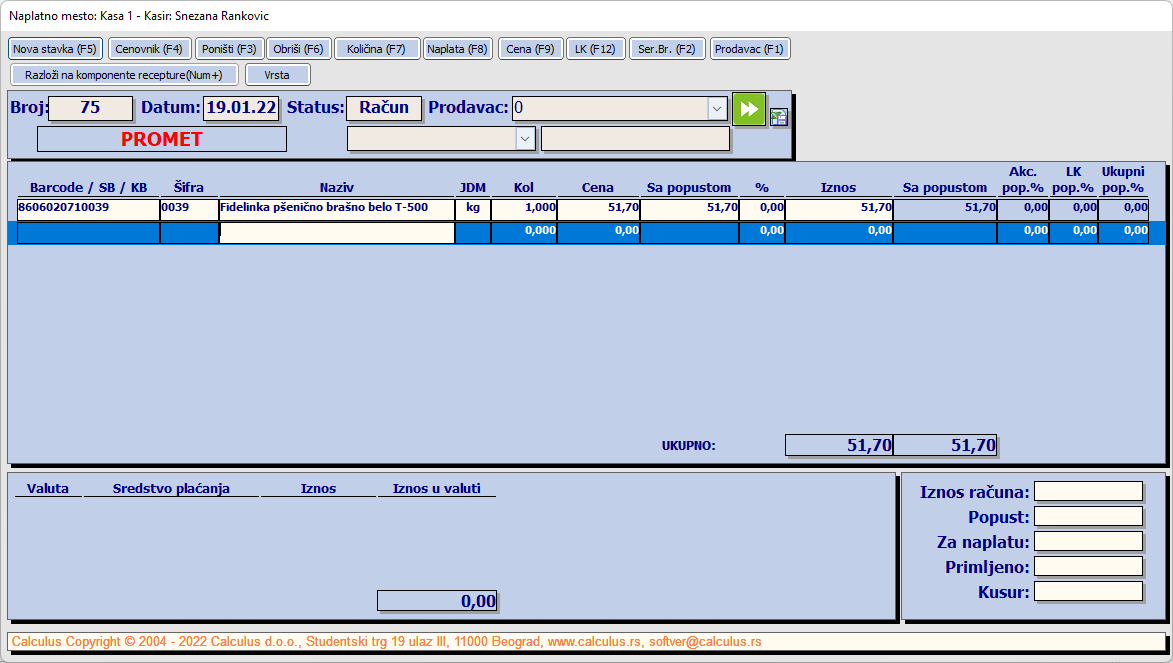Click the green fast-forward arrows icon

click(x=749, y=109)
